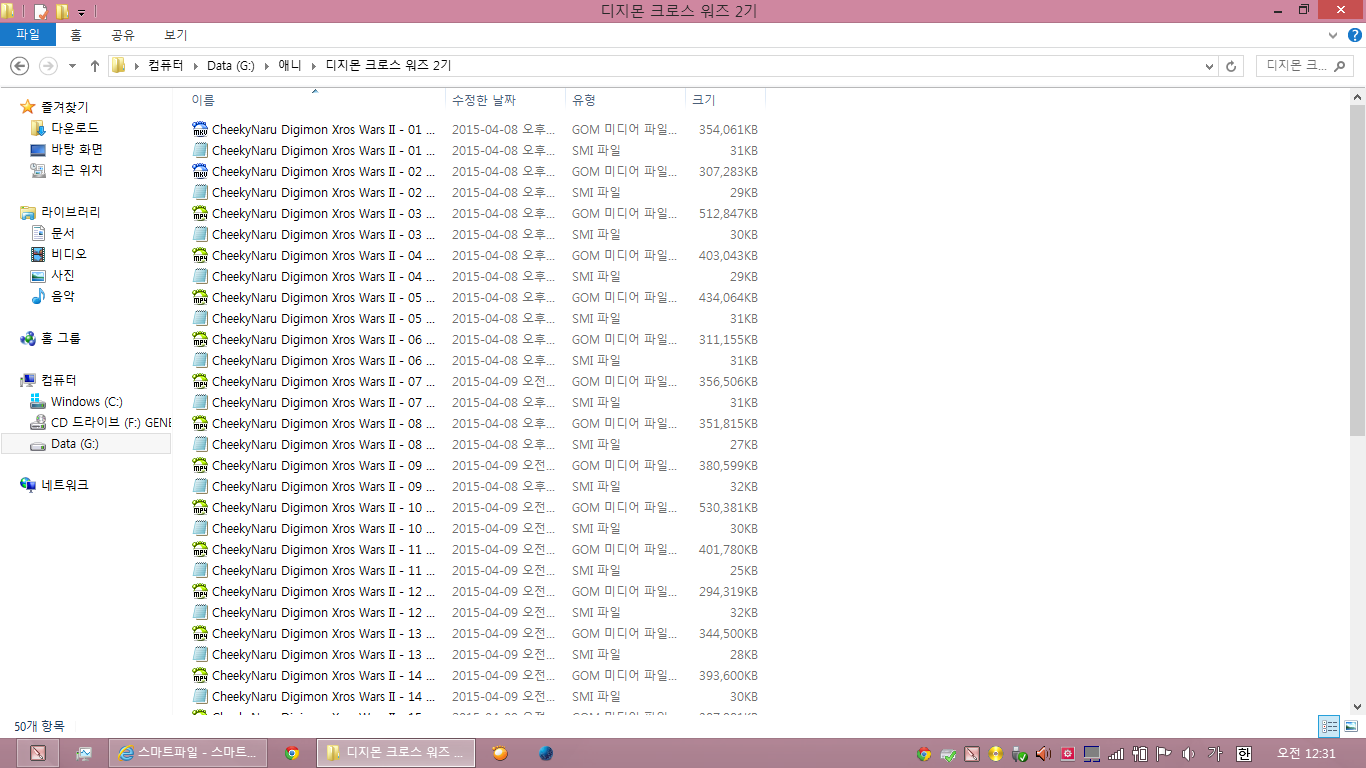Open recent locations dropdown arrow
This screenshot has width=1366, height=768.
point(72,66)
